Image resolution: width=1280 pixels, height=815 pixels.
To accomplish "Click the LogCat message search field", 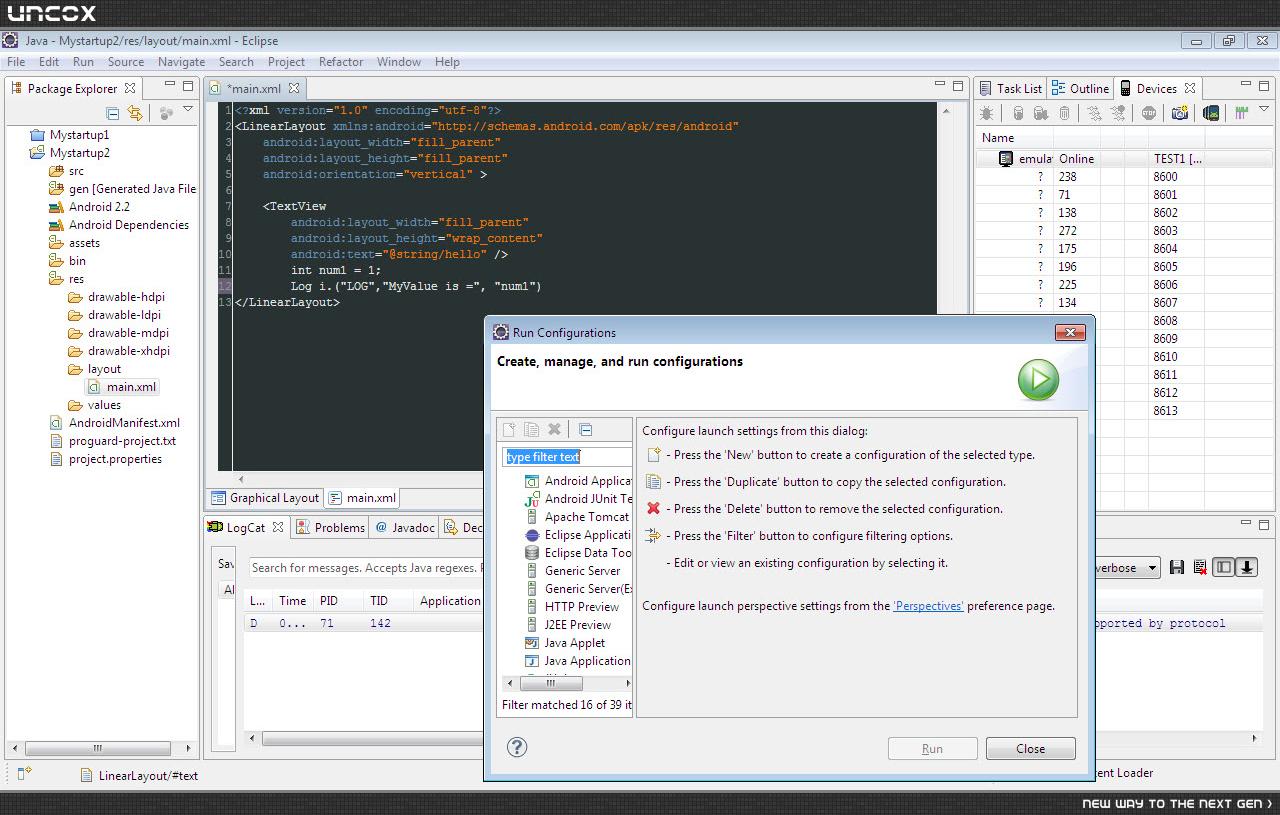I will point(366,567).
